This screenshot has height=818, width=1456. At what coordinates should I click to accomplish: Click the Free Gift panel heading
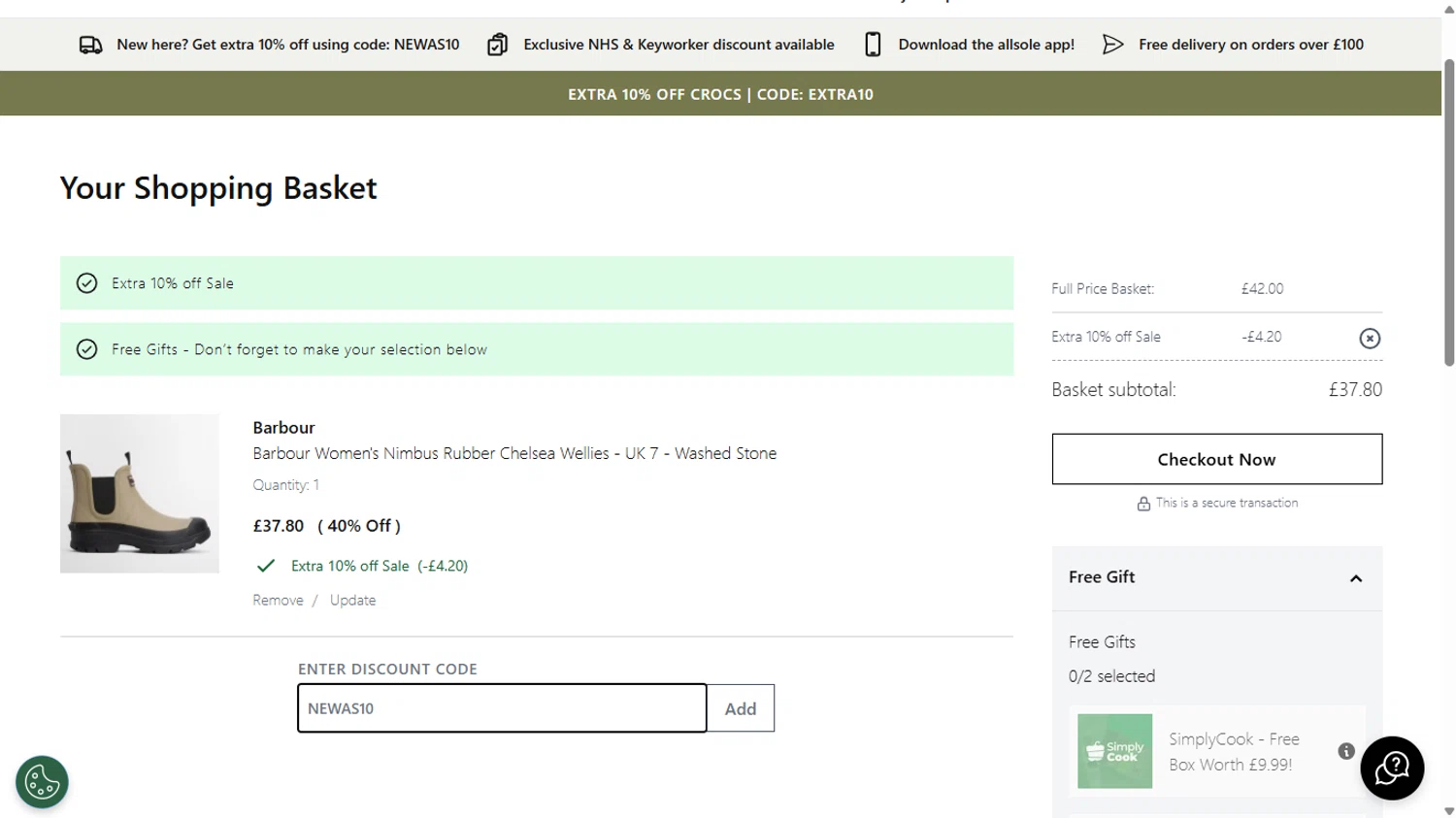click(1102, 577)
